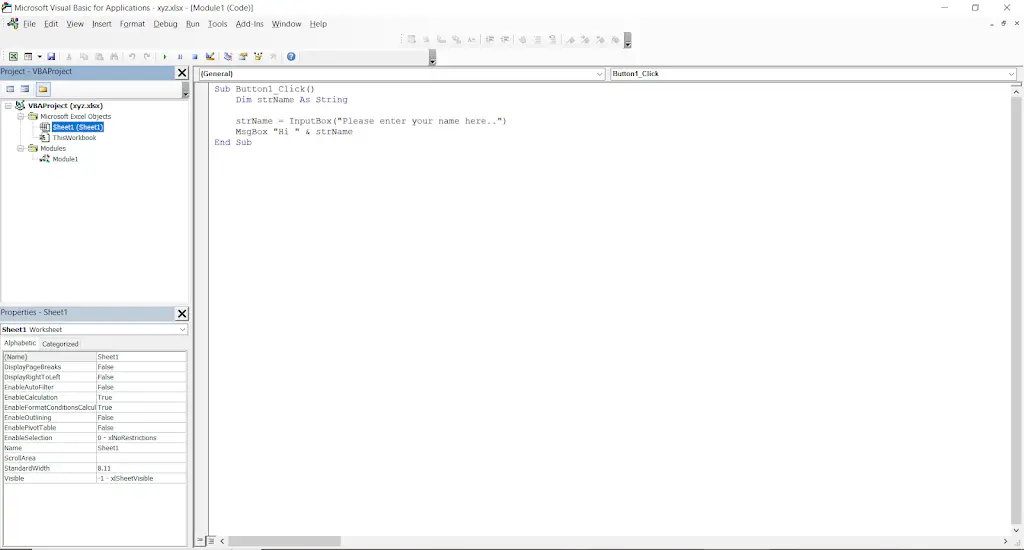Click the Complete Word icon
Screen dimensions: 1024x550
472,40
